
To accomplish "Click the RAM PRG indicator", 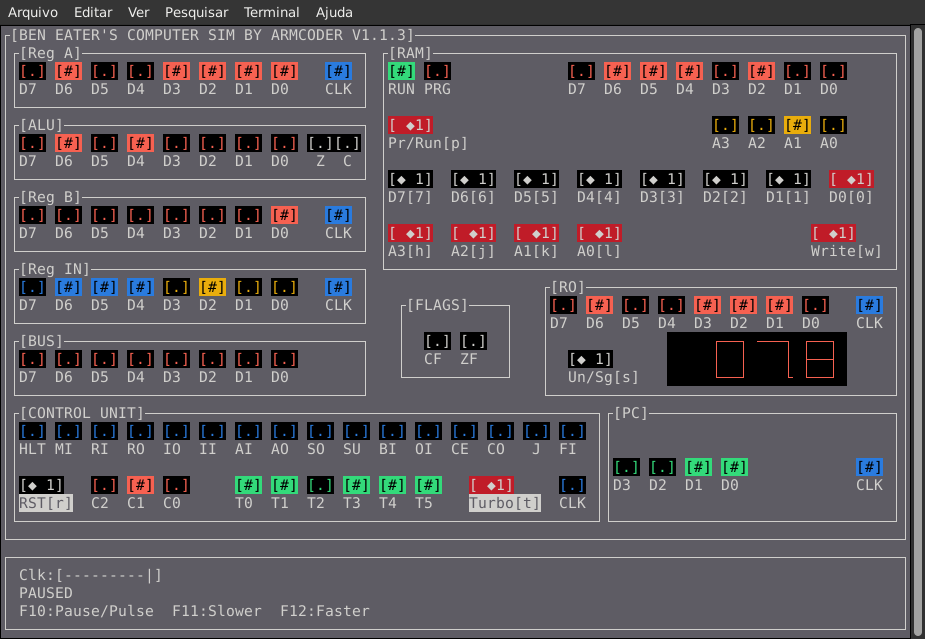I will 437,71.
